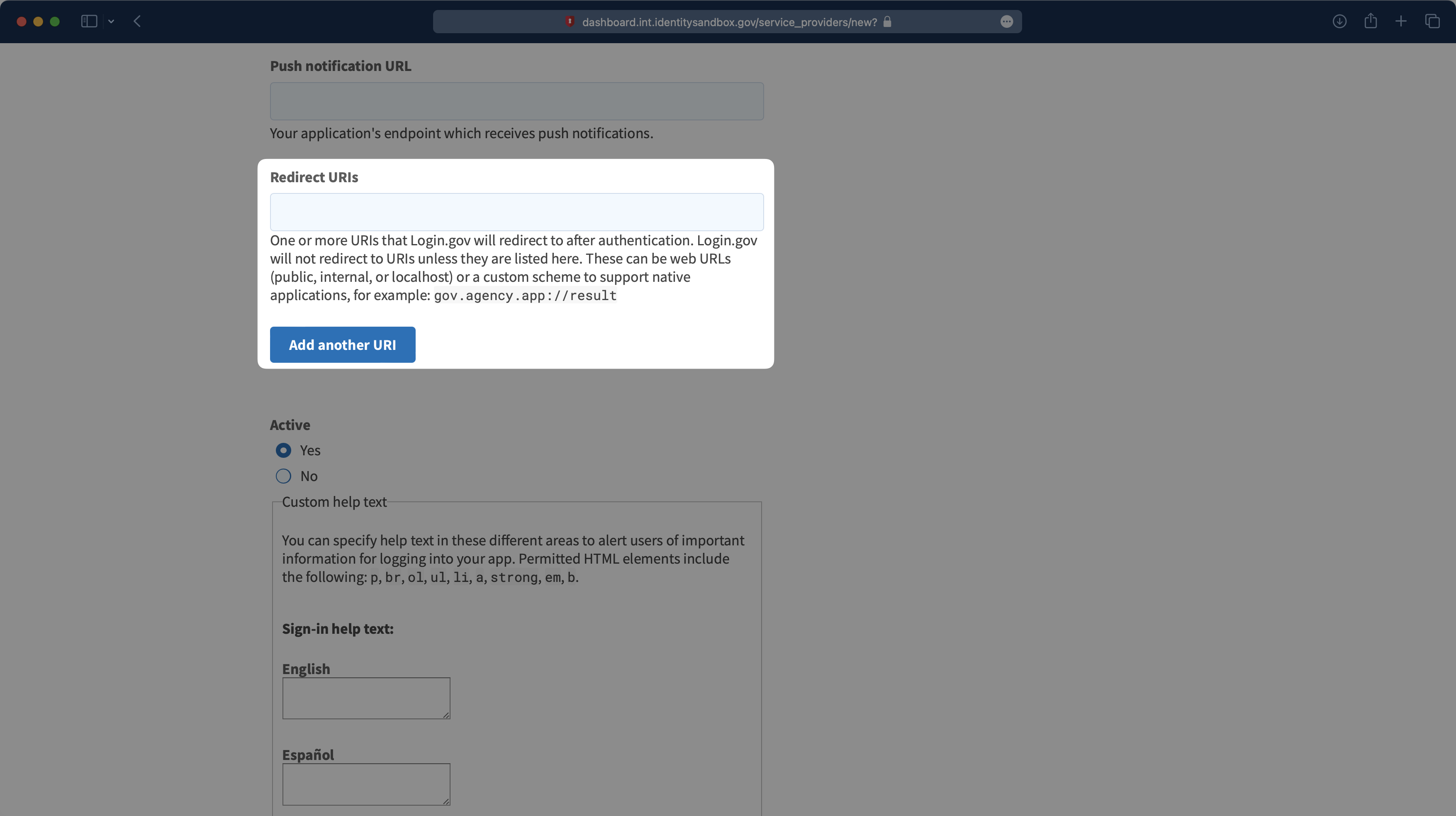Select the Active No radio button

coord(283,476)
